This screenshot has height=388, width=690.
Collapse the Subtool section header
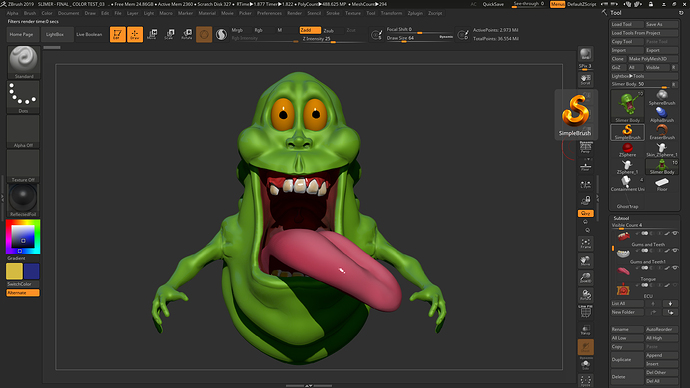621,218
